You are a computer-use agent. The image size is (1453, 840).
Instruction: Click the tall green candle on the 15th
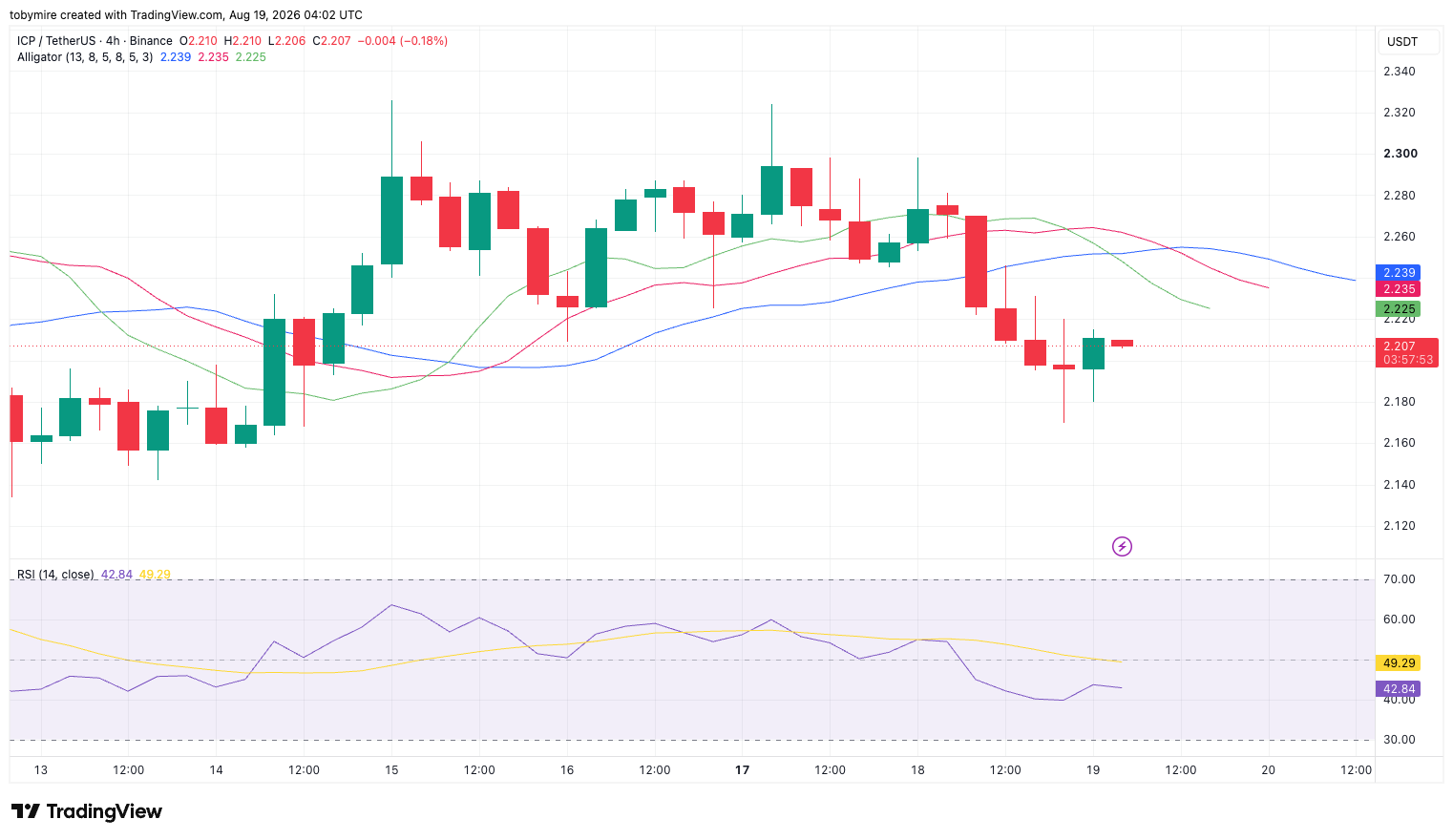point(391,220)
